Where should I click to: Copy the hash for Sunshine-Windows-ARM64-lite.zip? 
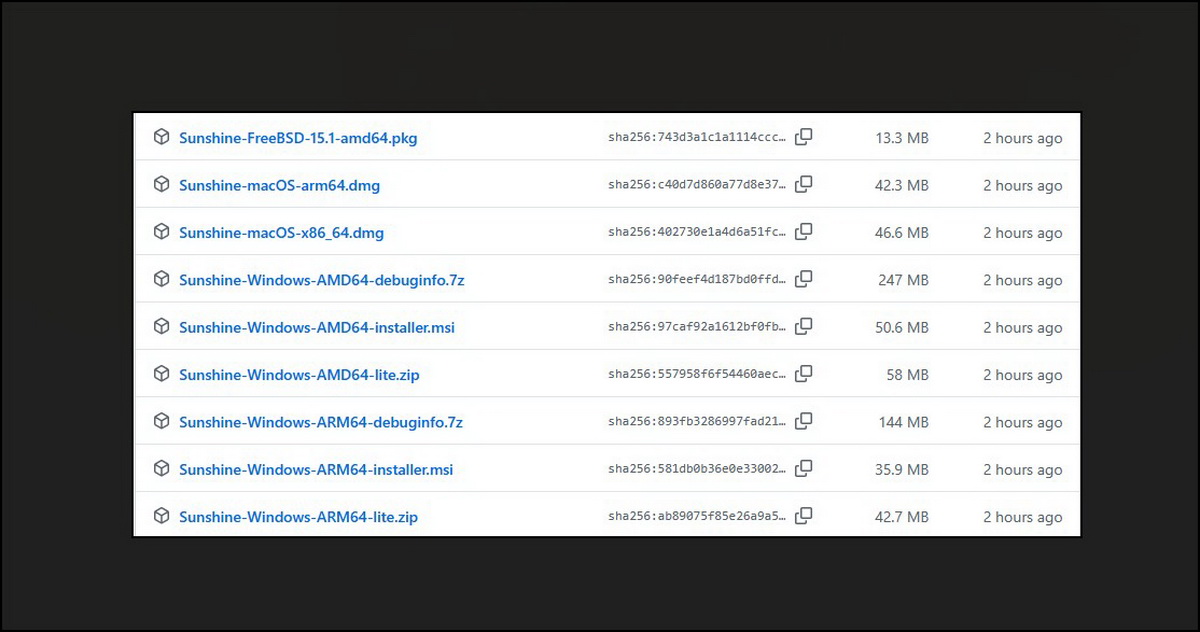pyautogui.click(x=803, y=516)
